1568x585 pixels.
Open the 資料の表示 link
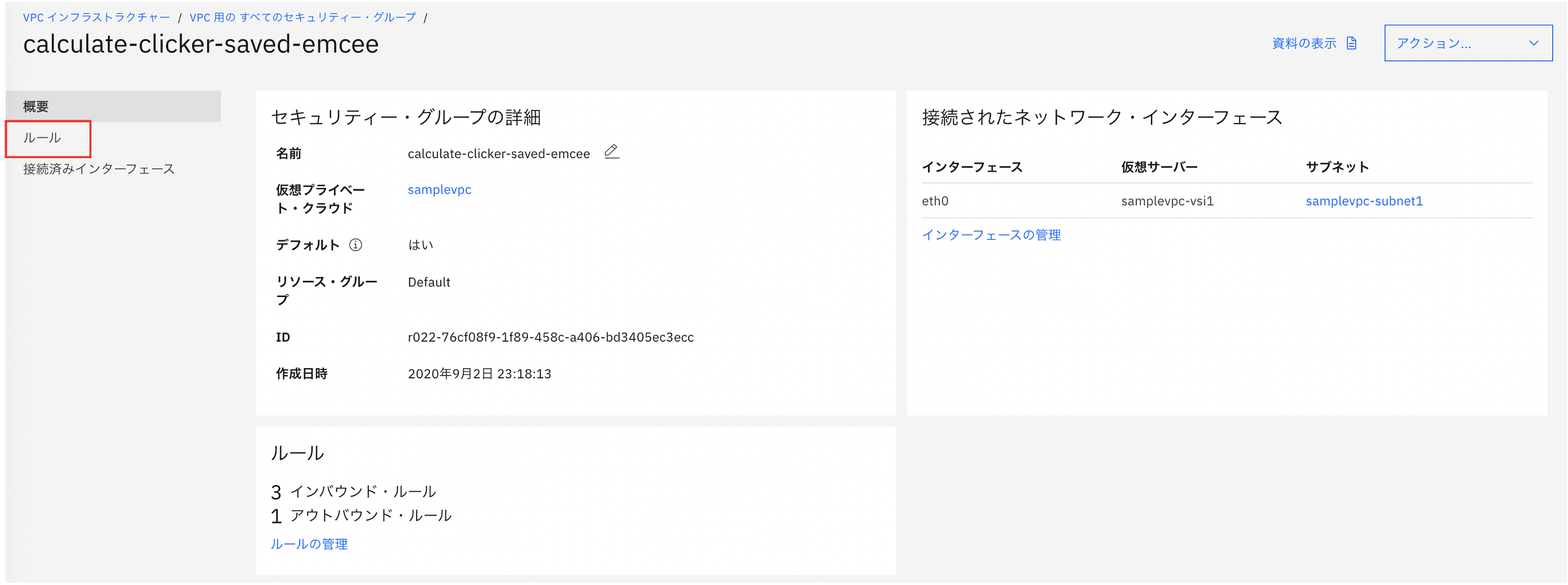point(1304,43)
